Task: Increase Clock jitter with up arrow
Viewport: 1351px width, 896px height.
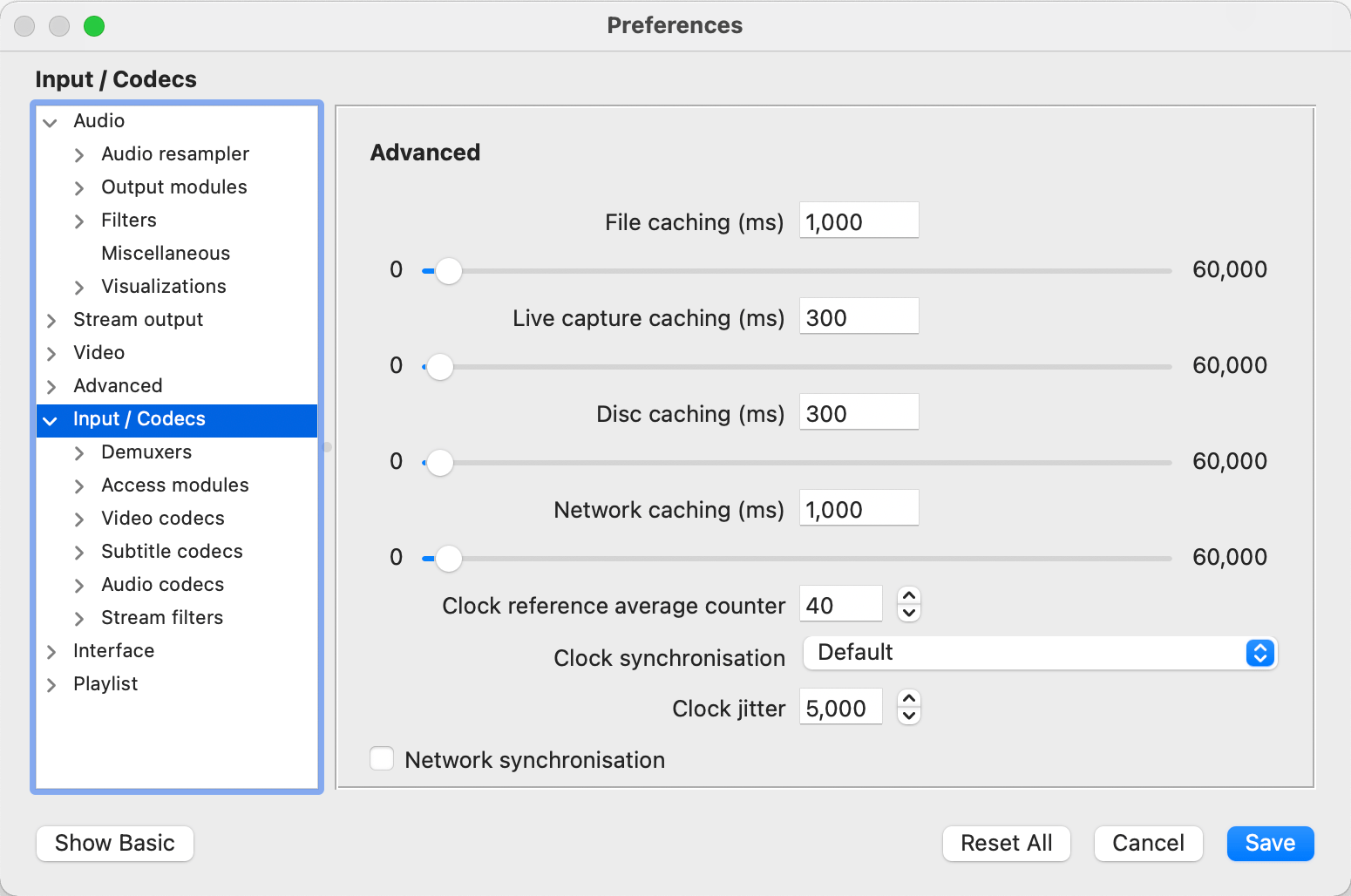Action: tap(909, 699)
